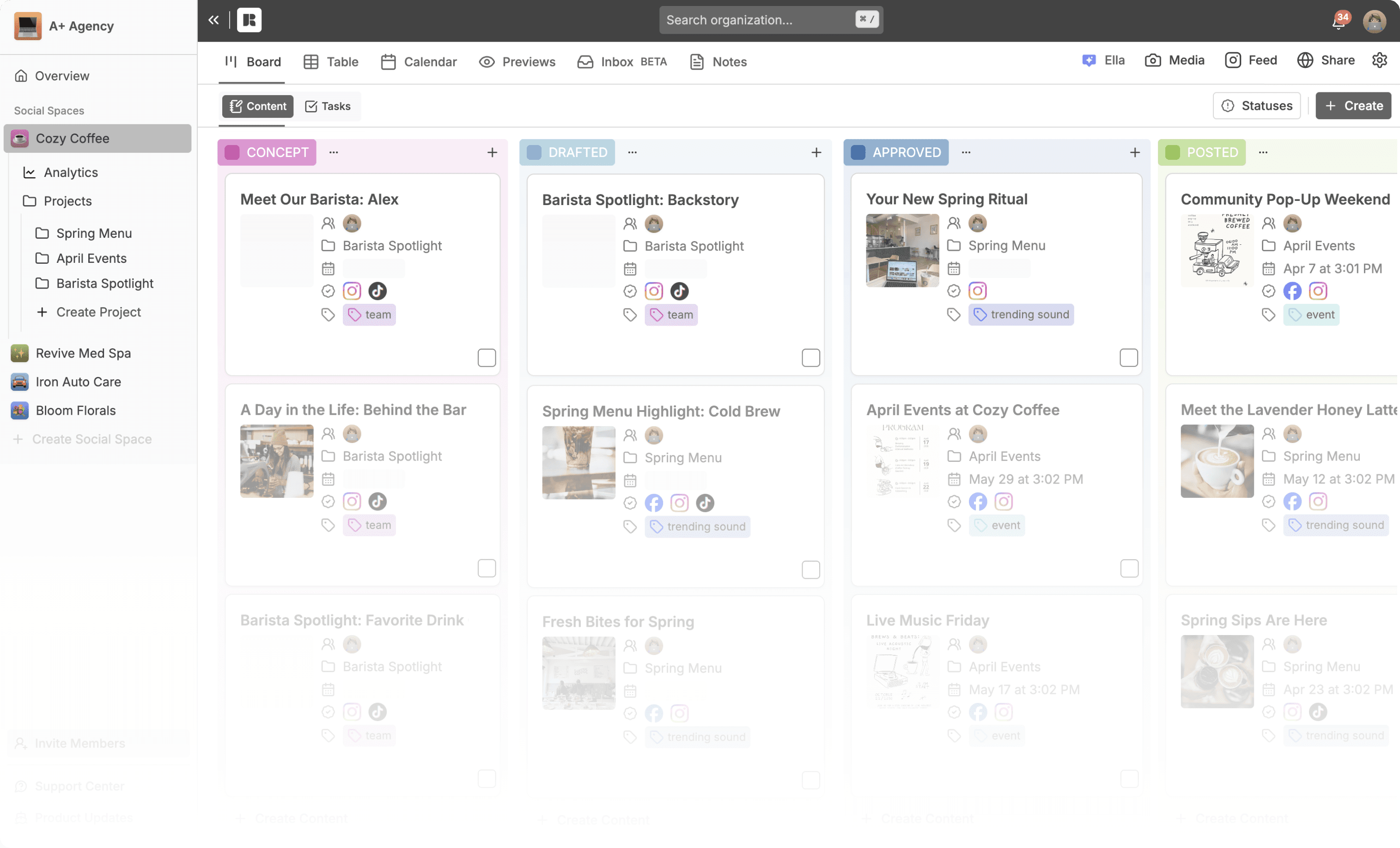Open the Notes tab
Image resolution: width=1400 pixels, height=848 pixels.
pos(718,62)
